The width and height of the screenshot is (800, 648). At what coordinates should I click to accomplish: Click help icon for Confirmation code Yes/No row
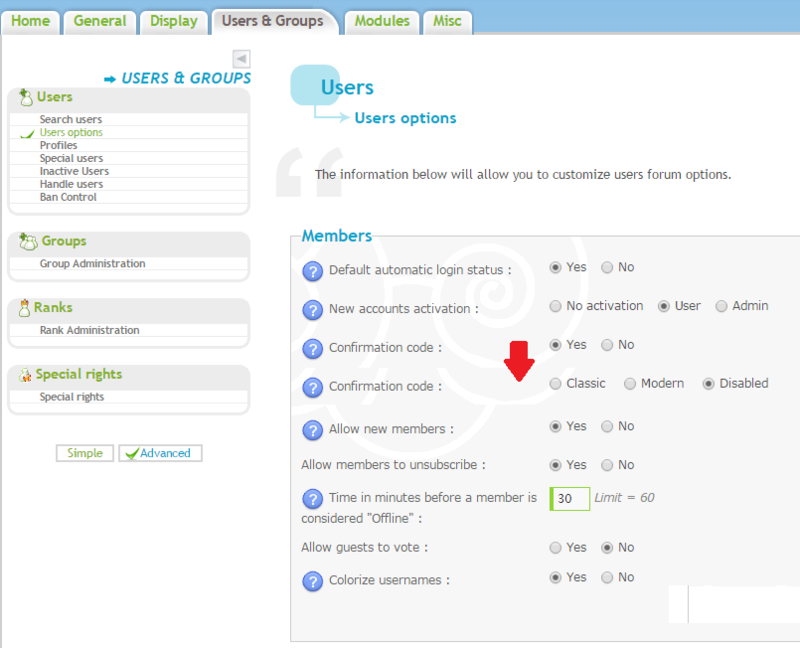[x=312, y=349]
